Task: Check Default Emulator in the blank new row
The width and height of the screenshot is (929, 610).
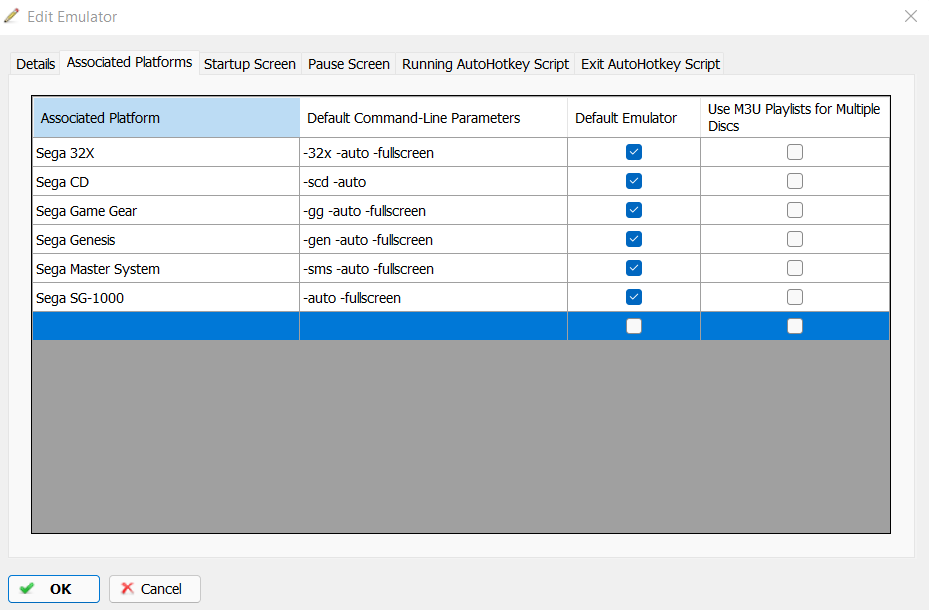Action: (x=634, y=326)
